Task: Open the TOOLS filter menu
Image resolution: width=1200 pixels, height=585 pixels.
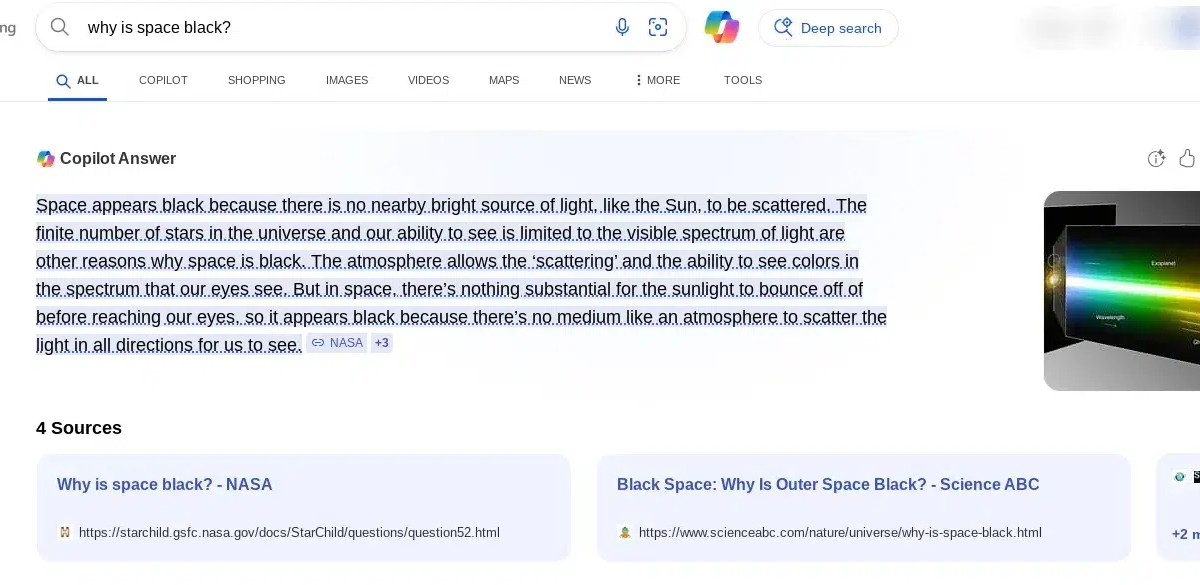Action: click(743, 80)
